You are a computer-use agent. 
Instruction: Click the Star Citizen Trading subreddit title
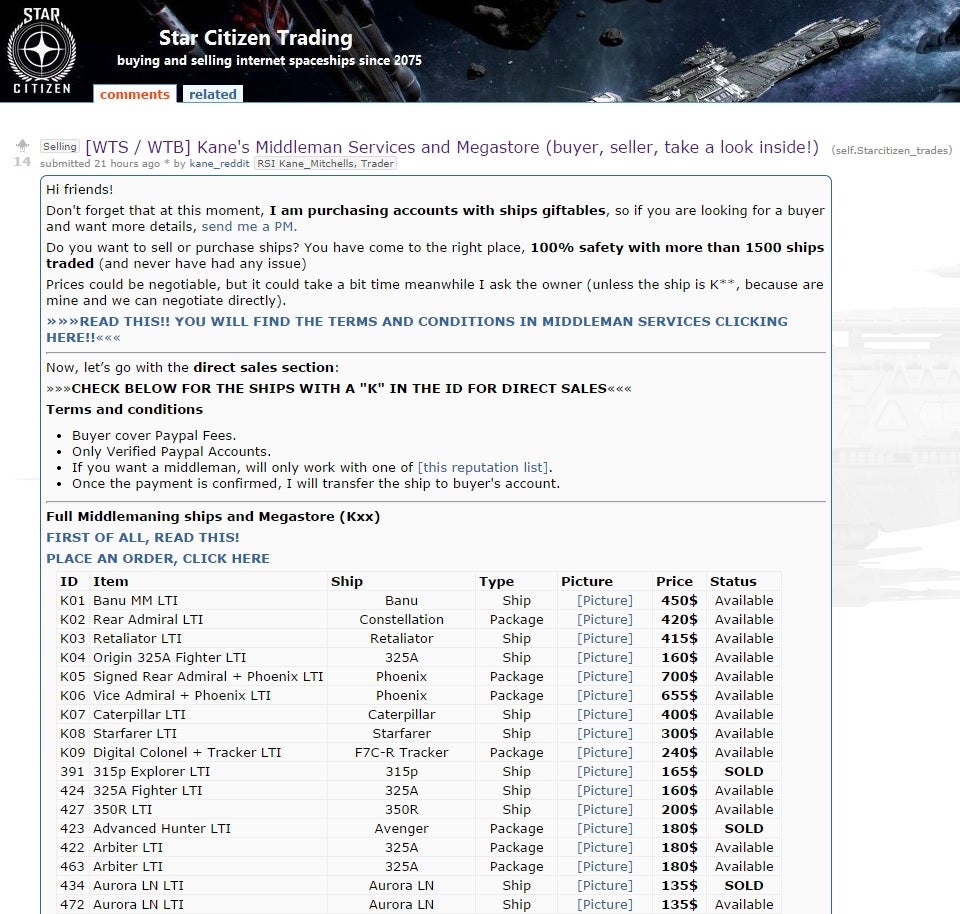coord(255,39)
